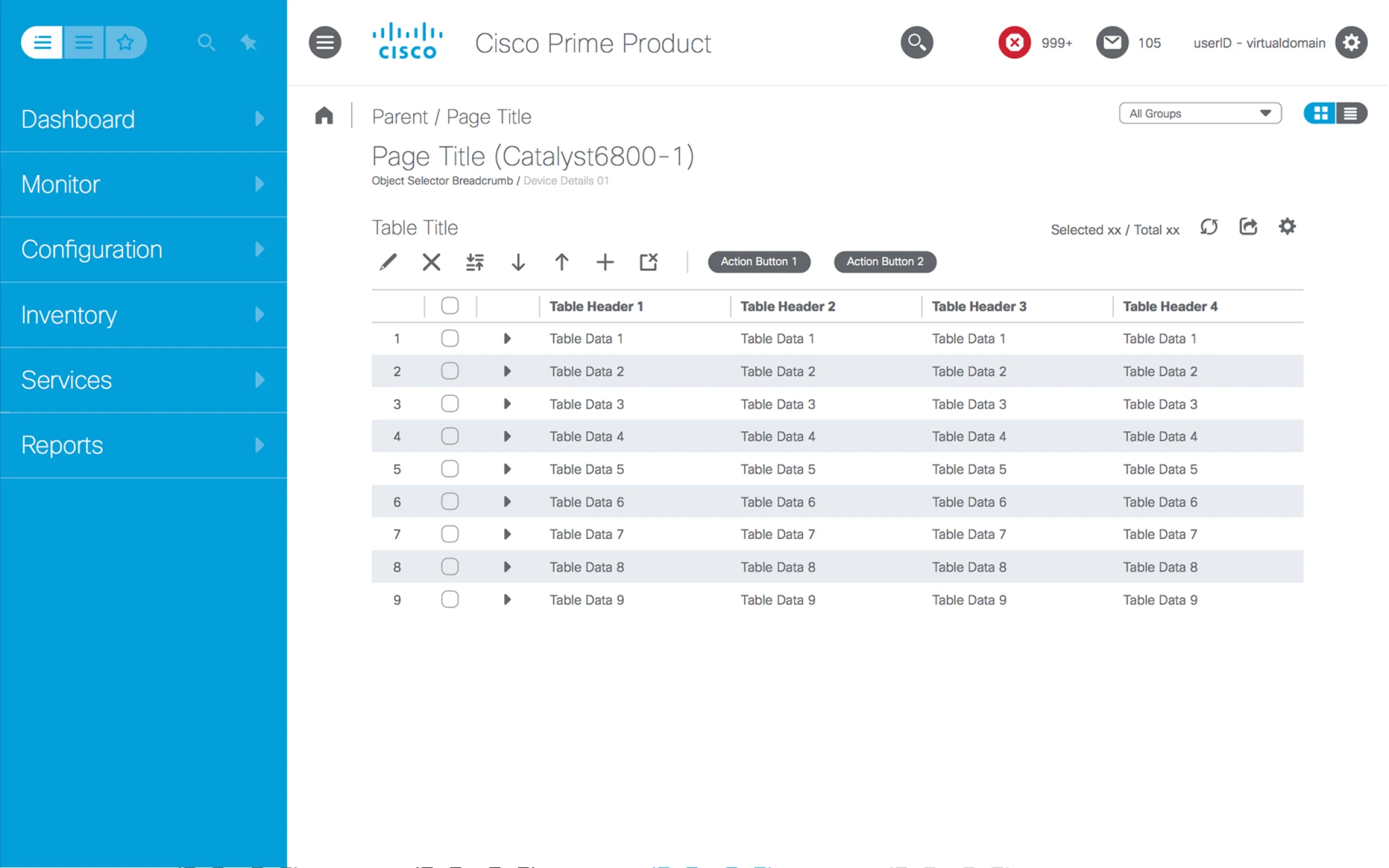The image size is (1389, 868).
Task: Switch to grid view toggle
Action: click(x=1320, y=113)
